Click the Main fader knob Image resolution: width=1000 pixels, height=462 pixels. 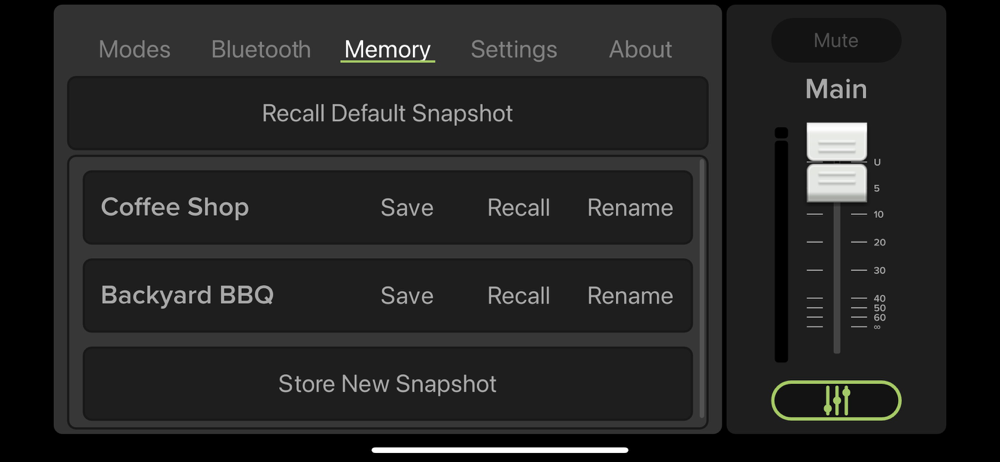click(x=837, y=162)
